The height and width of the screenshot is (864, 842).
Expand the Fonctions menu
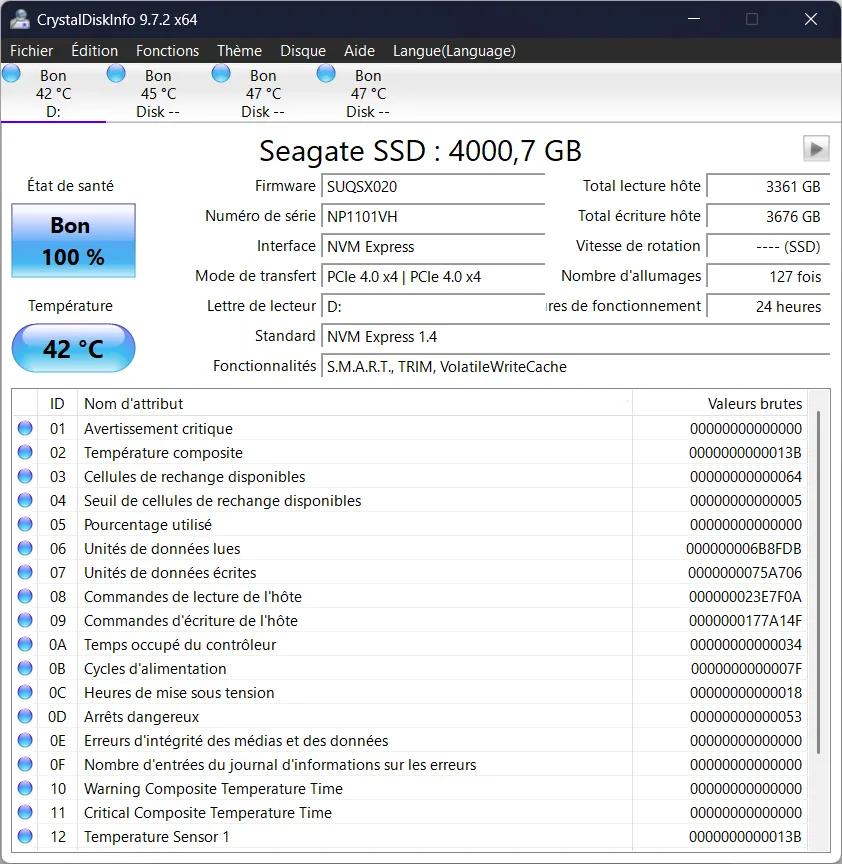click(167, 51)
